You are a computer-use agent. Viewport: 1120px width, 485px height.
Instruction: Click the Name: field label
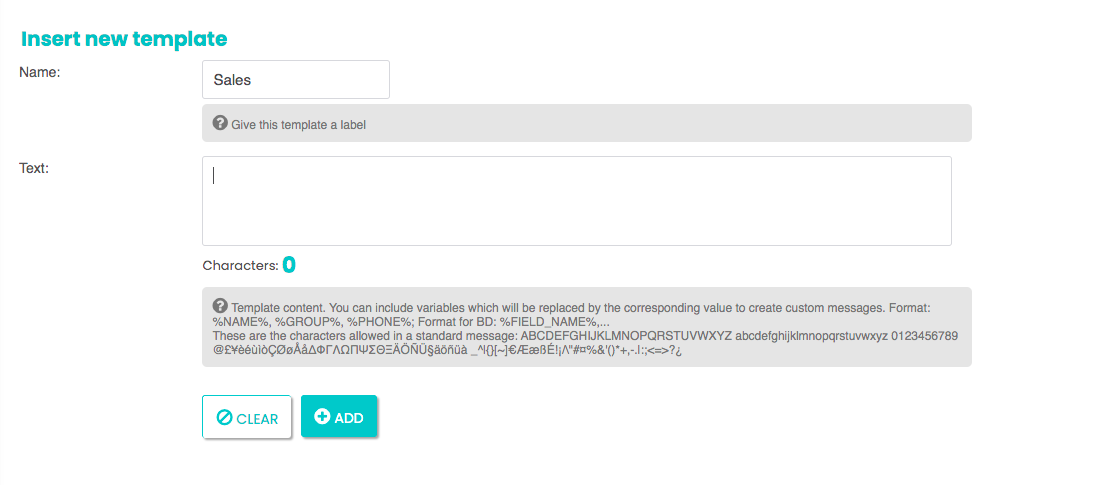(x=39, y=72)
